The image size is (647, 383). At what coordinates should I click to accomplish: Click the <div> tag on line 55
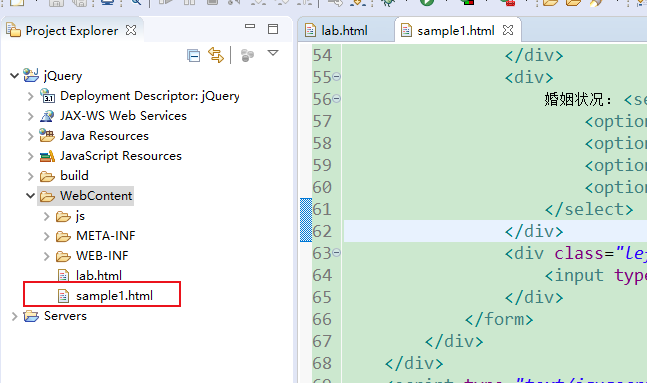(529, 78)
